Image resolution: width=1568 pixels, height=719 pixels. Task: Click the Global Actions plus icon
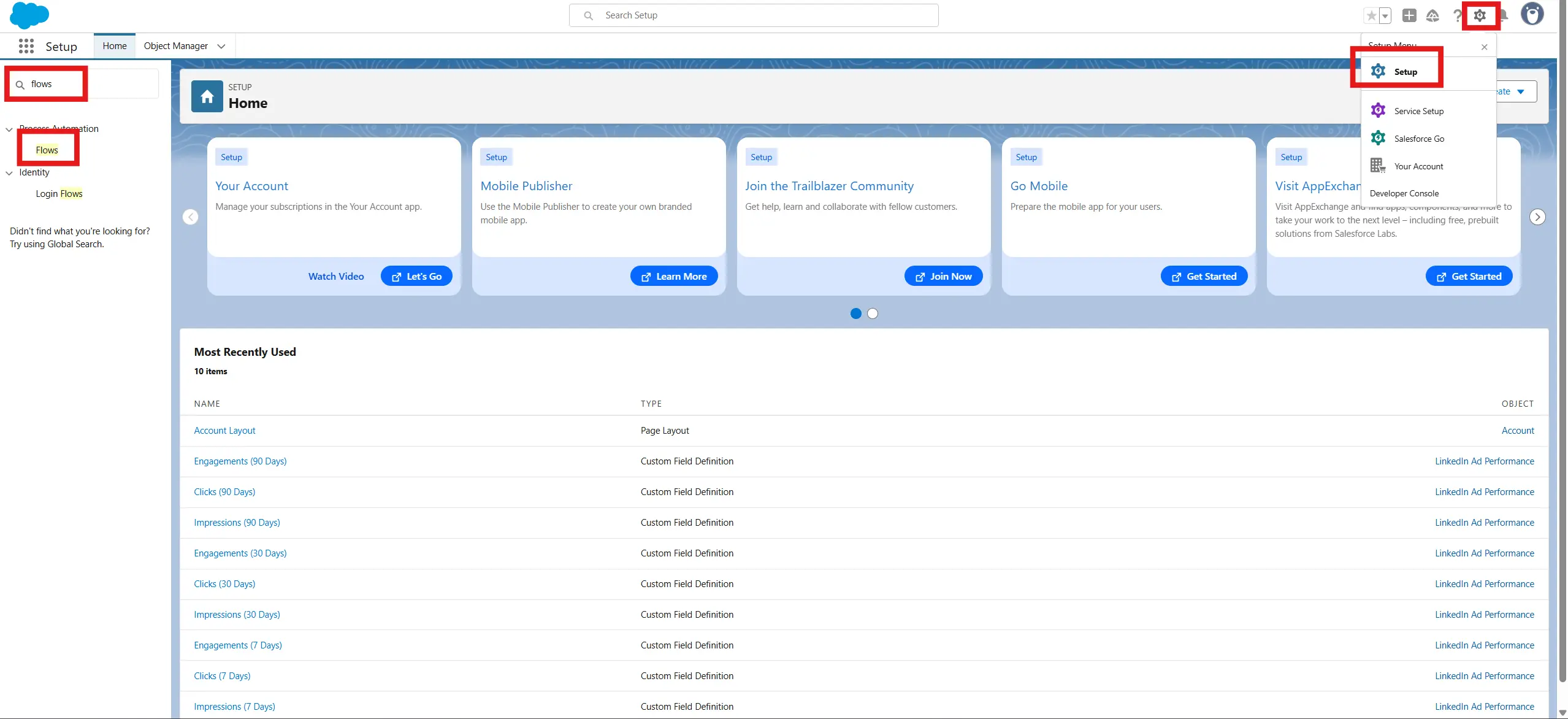pyautogui.click(x=1409, y=15)
